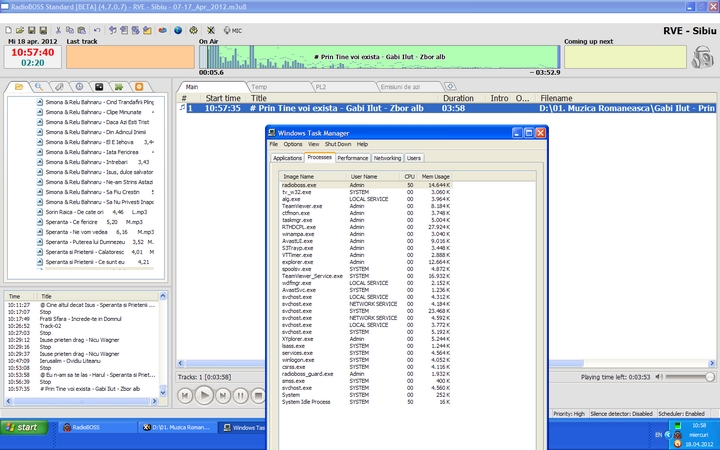Open the Shut Down menu in Task Manager
The image size is (720, 450).
tap(338, 144)
